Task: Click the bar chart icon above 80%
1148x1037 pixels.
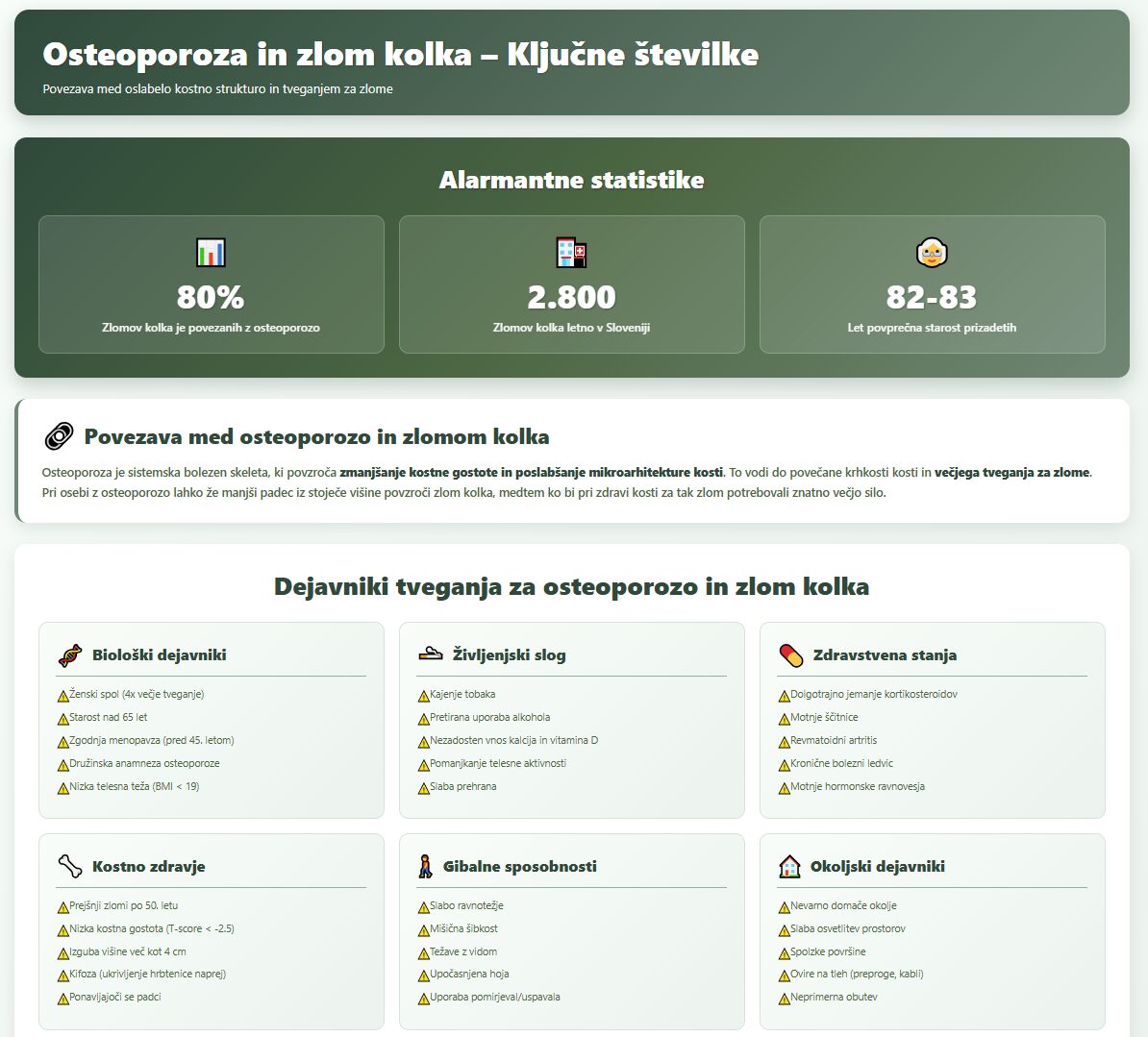Action: [x=211, y=253]
